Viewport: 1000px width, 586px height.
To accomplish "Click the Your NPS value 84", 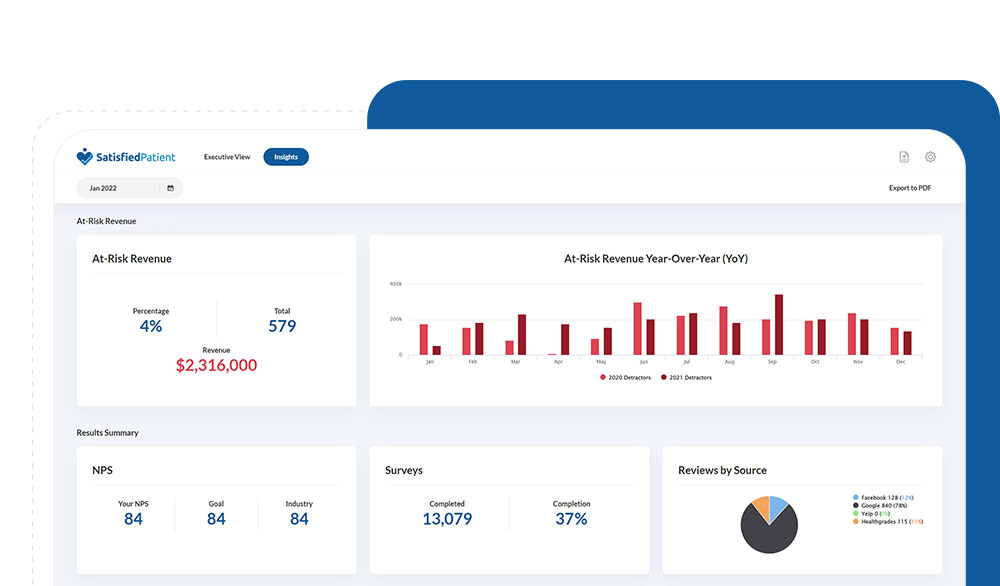I will click(133, 519).
